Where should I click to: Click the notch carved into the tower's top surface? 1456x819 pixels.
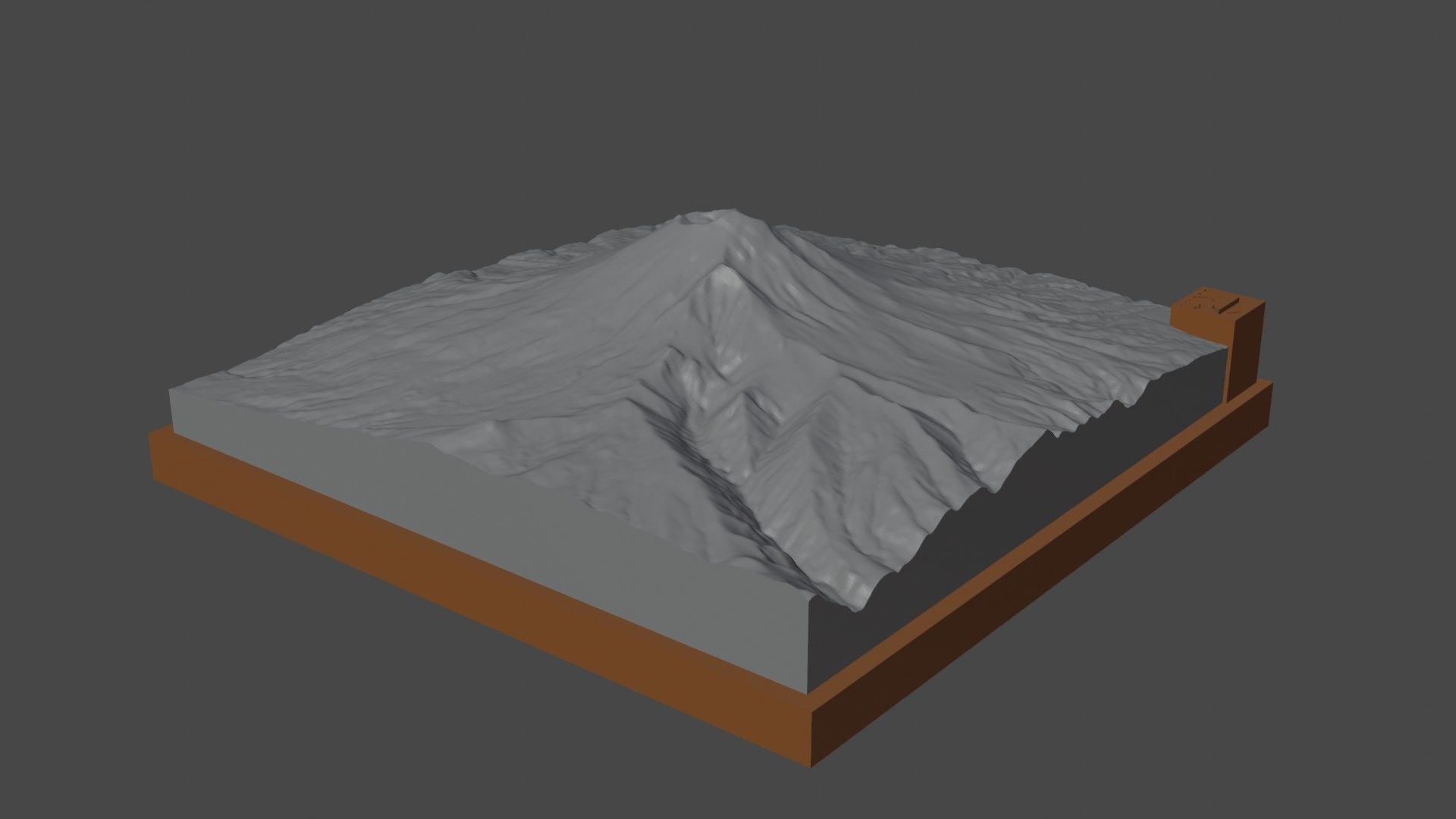[1227, 306]
